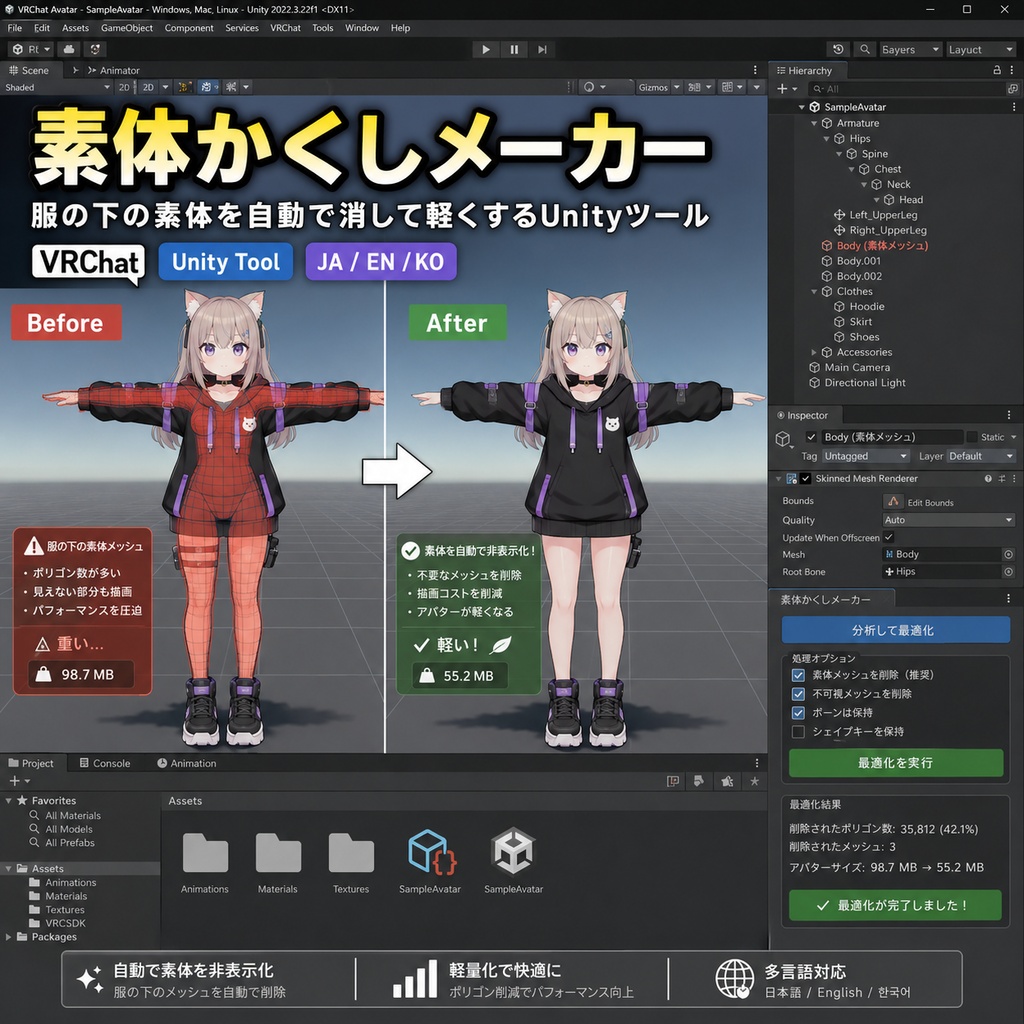Select the SampleAvatar prefab asset

430,862
